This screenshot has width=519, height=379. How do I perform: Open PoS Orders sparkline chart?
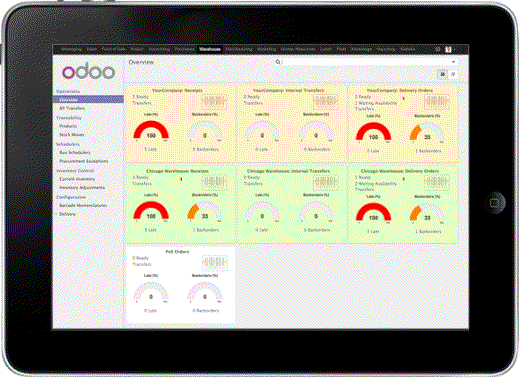(214, 264)
